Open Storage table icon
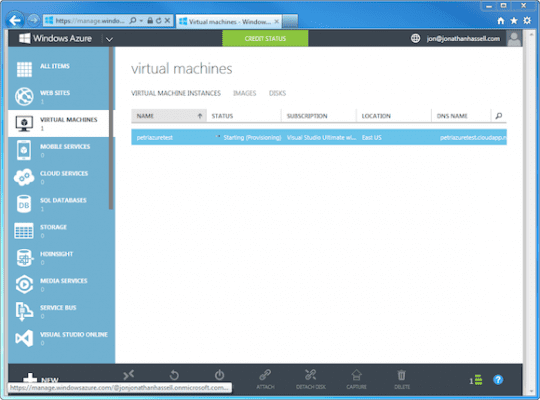This screenshot has height=400, width=540. (x=24, y=231)
